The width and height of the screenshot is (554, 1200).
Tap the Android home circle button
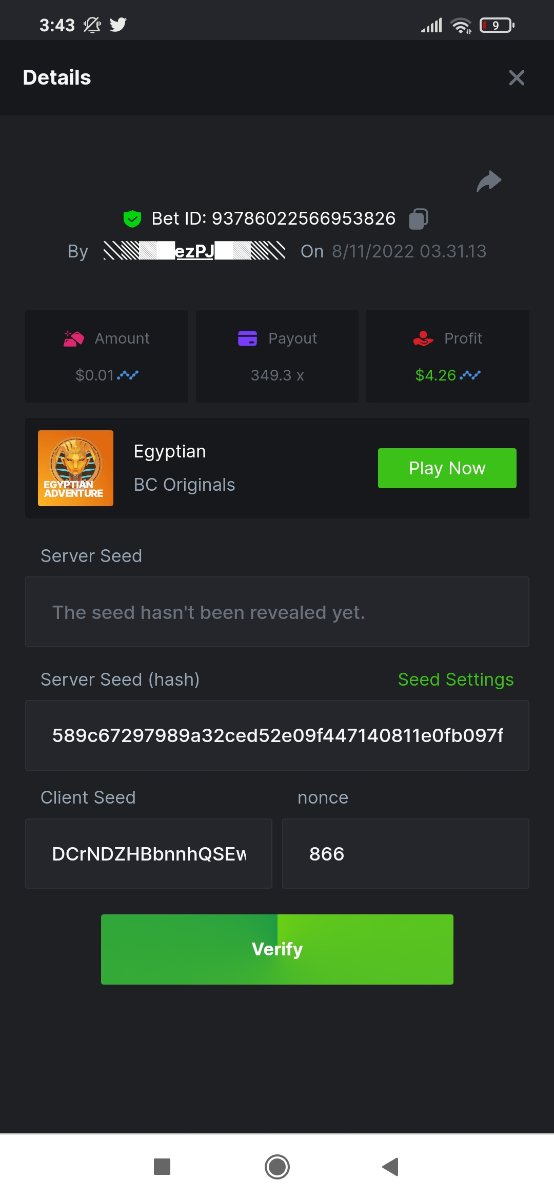277,1166
